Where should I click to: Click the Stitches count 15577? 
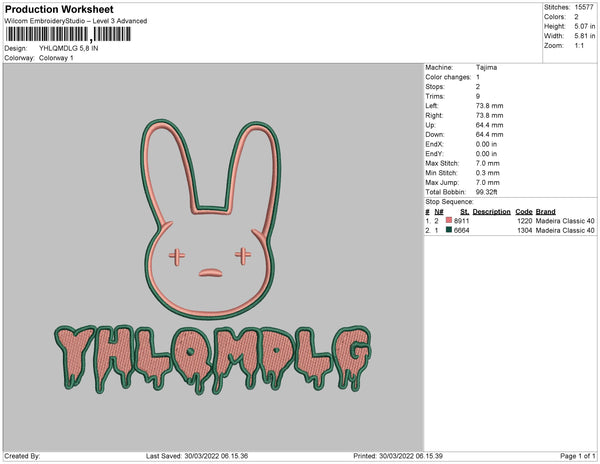click(x=584, y=7)
